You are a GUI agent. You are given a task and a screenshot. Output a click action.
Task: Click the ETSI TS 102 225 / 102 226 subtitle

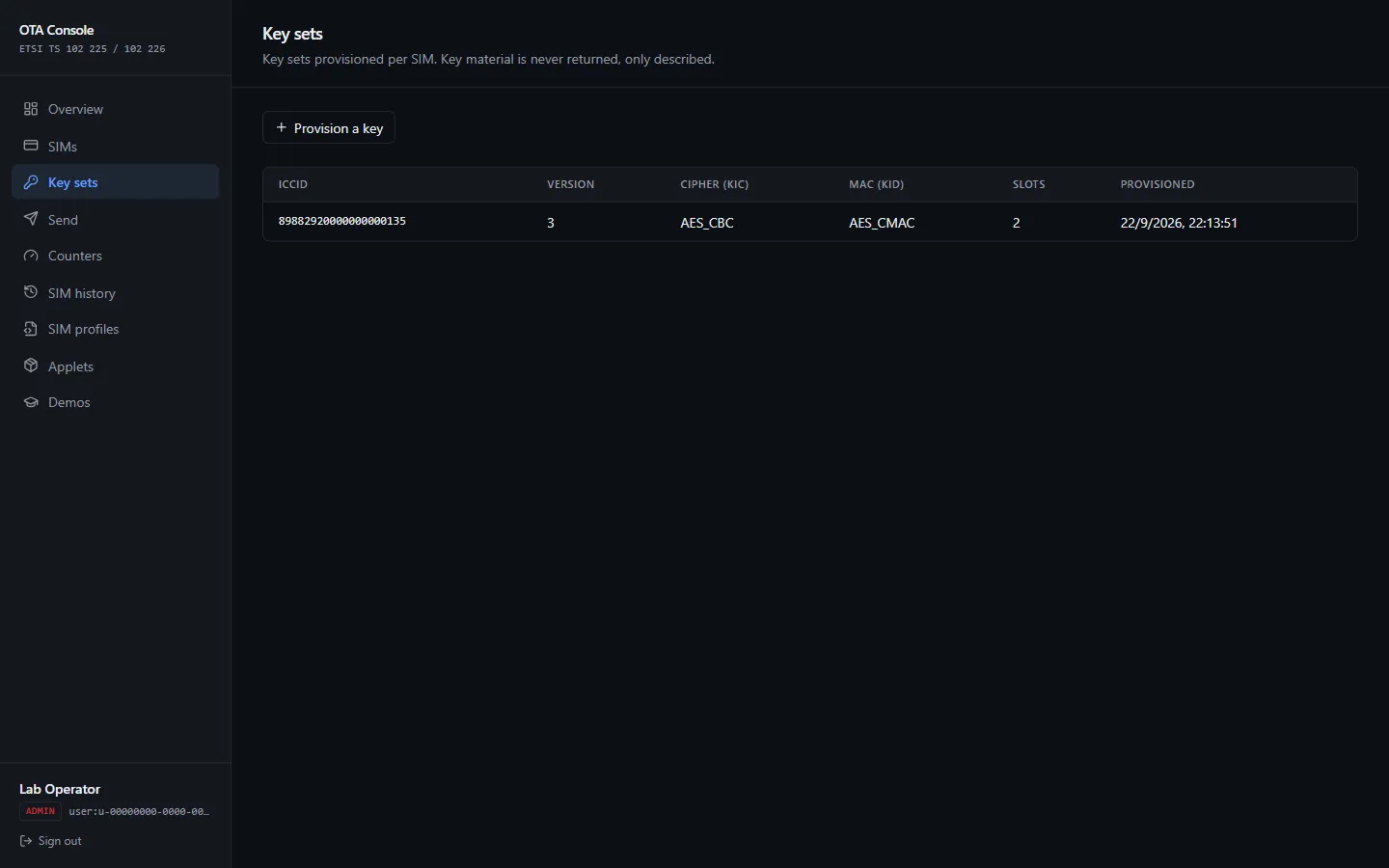pos(93,48)
